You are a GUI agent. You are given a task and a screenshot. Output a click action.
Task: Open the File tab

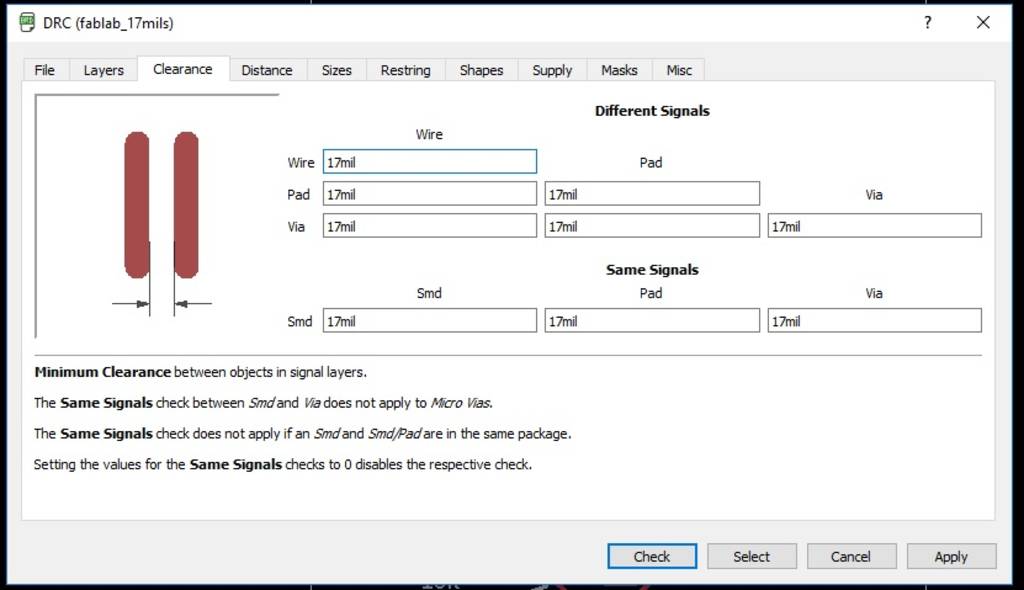click(x=45, y=70)
